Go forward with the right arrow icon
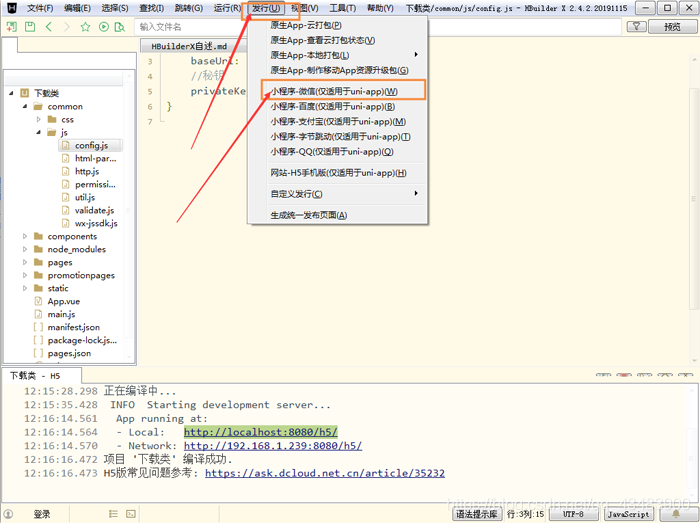Screen dimensions: 700x523 point(67,27)
